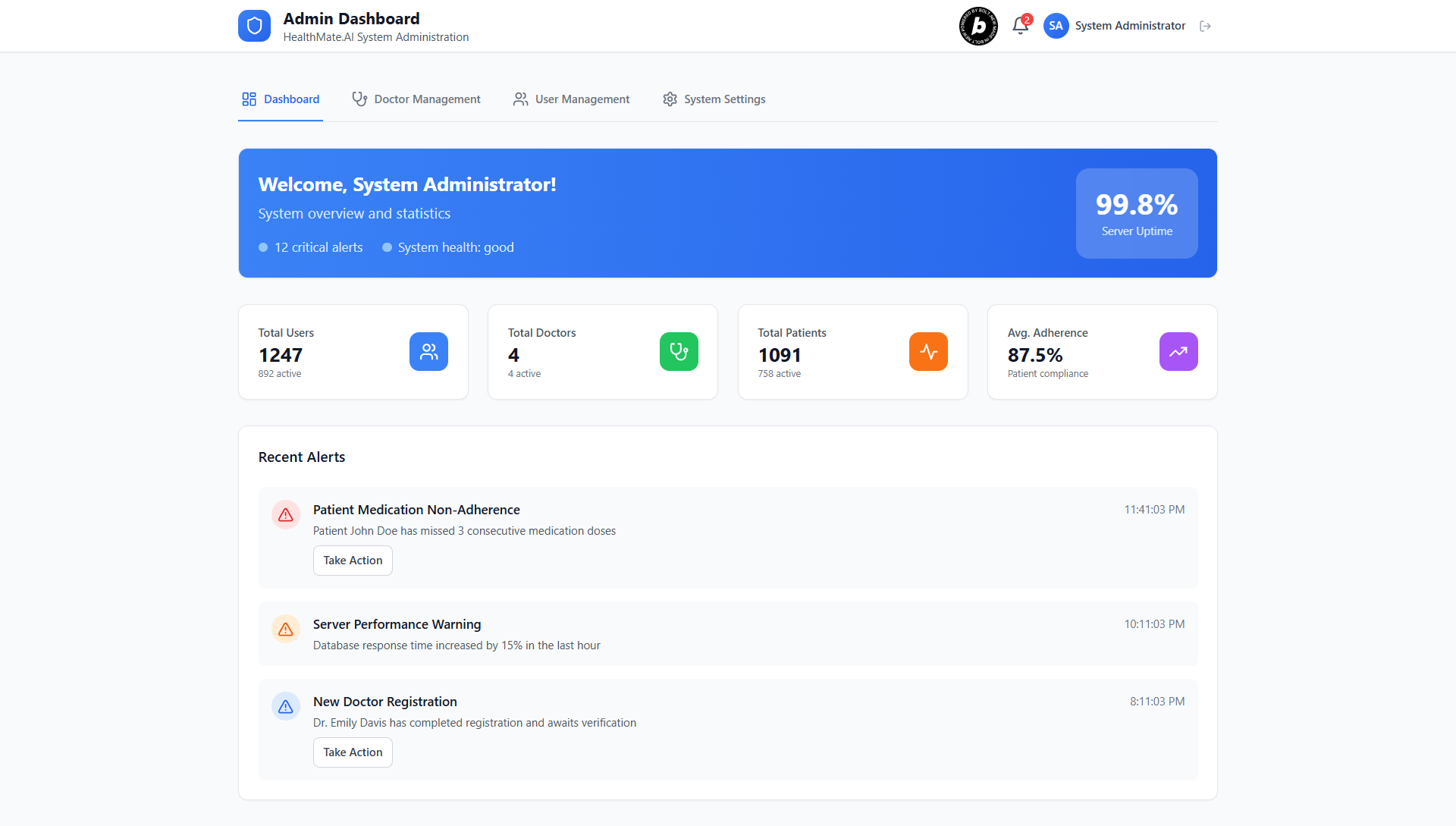
Task: Take Action on Medication Non-Adherence alert
Action: point(353,561)
